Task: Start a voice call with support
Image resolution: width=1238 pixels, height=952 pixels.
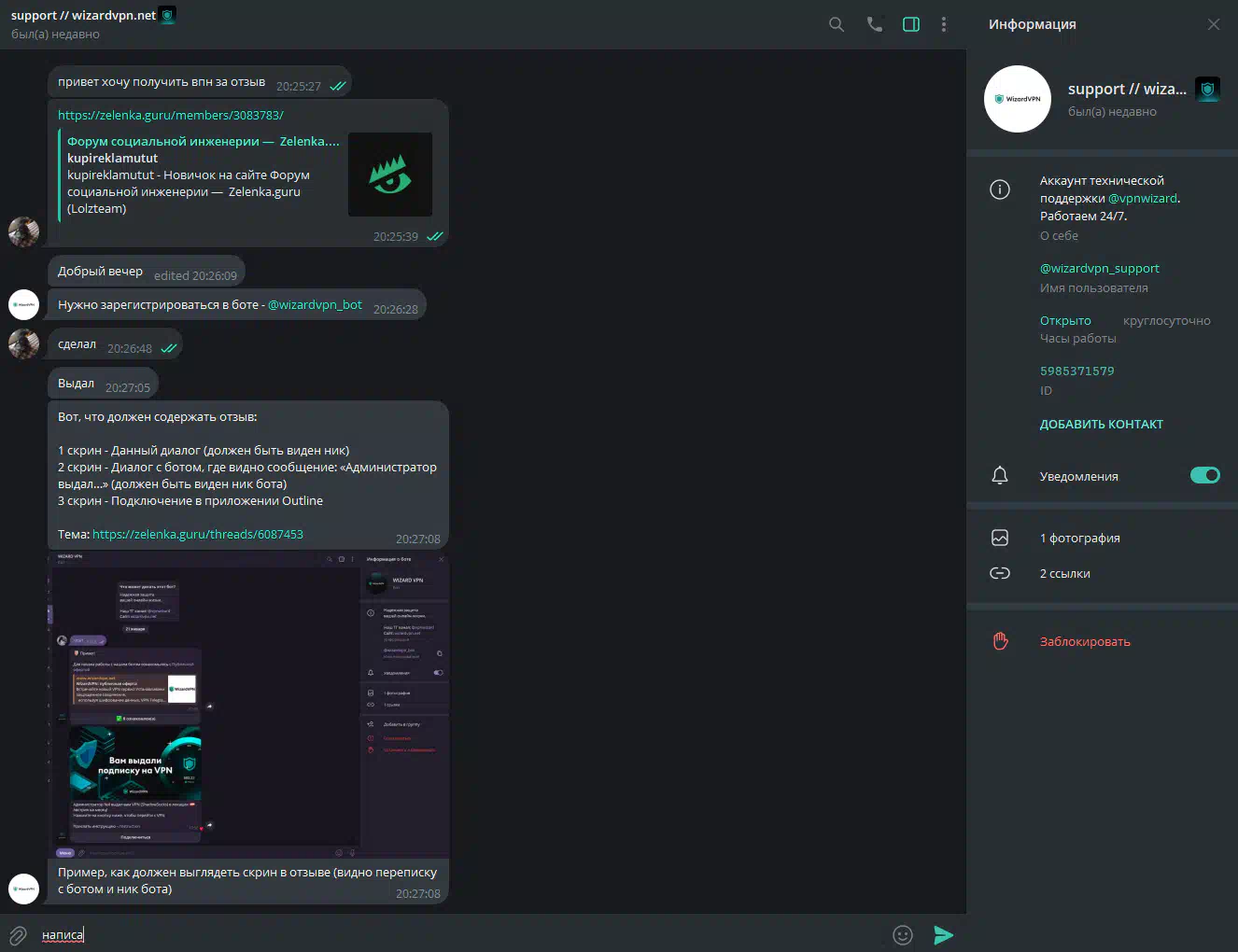Action: coord(874,24)
